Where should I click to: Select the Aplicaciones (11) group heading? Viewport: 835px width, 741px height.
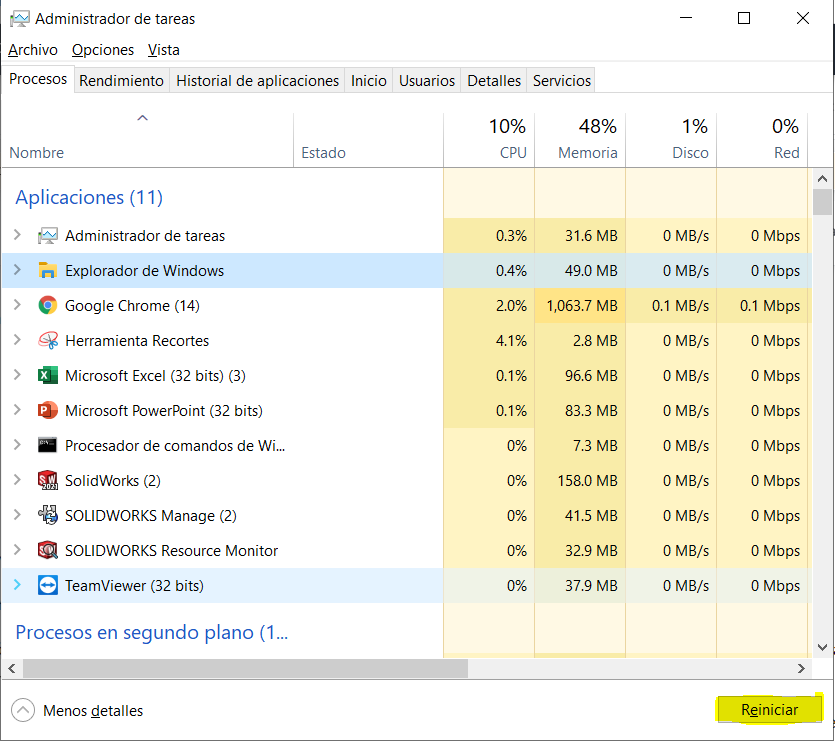tap(89, 198)
